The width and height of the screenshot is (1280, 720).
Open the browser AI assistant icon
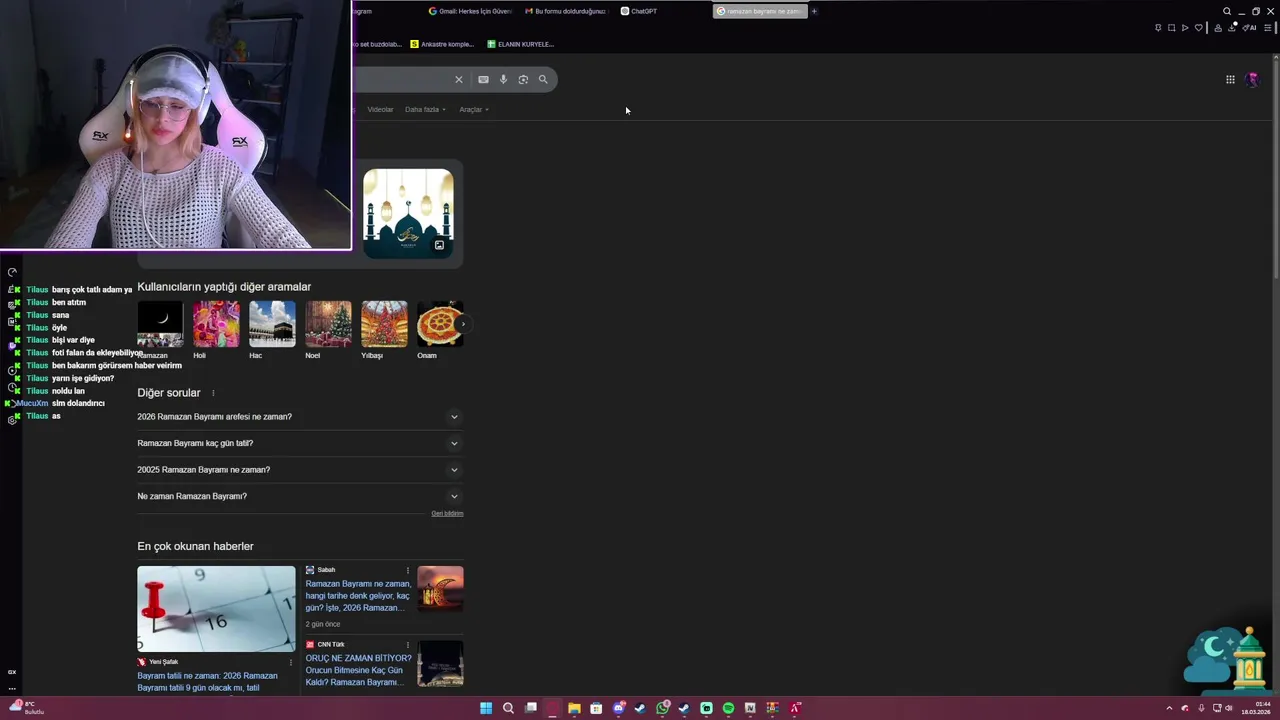pyautogui.click(x=1249, y=28)
